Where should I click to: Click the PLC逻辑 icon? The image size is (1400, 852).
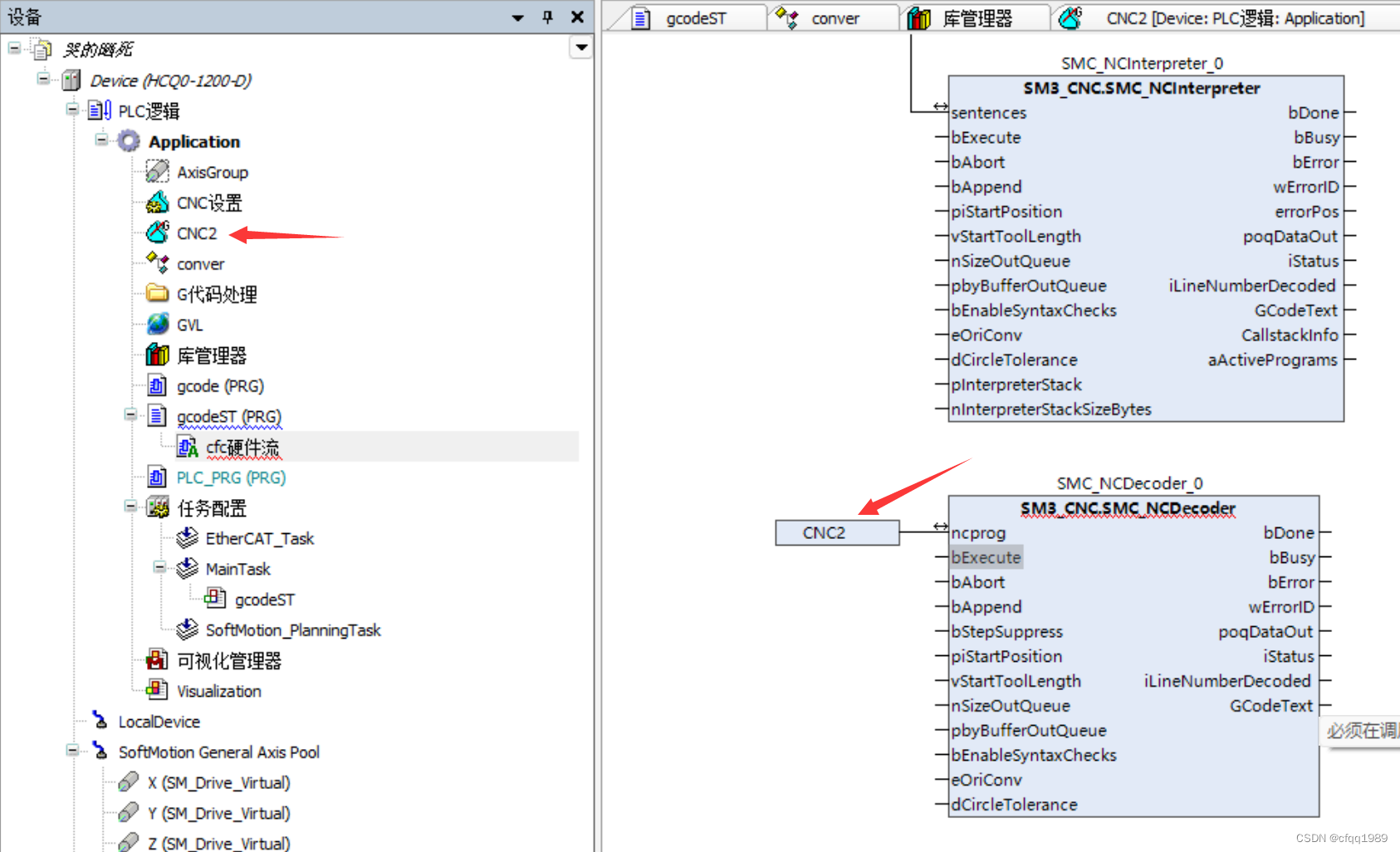click(x=100, y=110)
